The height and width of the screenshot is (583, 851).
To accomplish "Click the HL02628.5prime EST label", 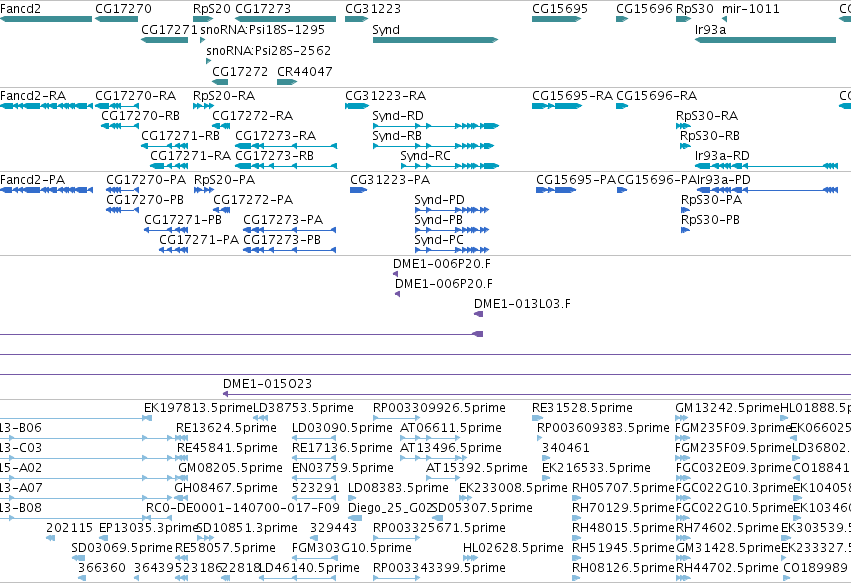I will tap(513, 548).
